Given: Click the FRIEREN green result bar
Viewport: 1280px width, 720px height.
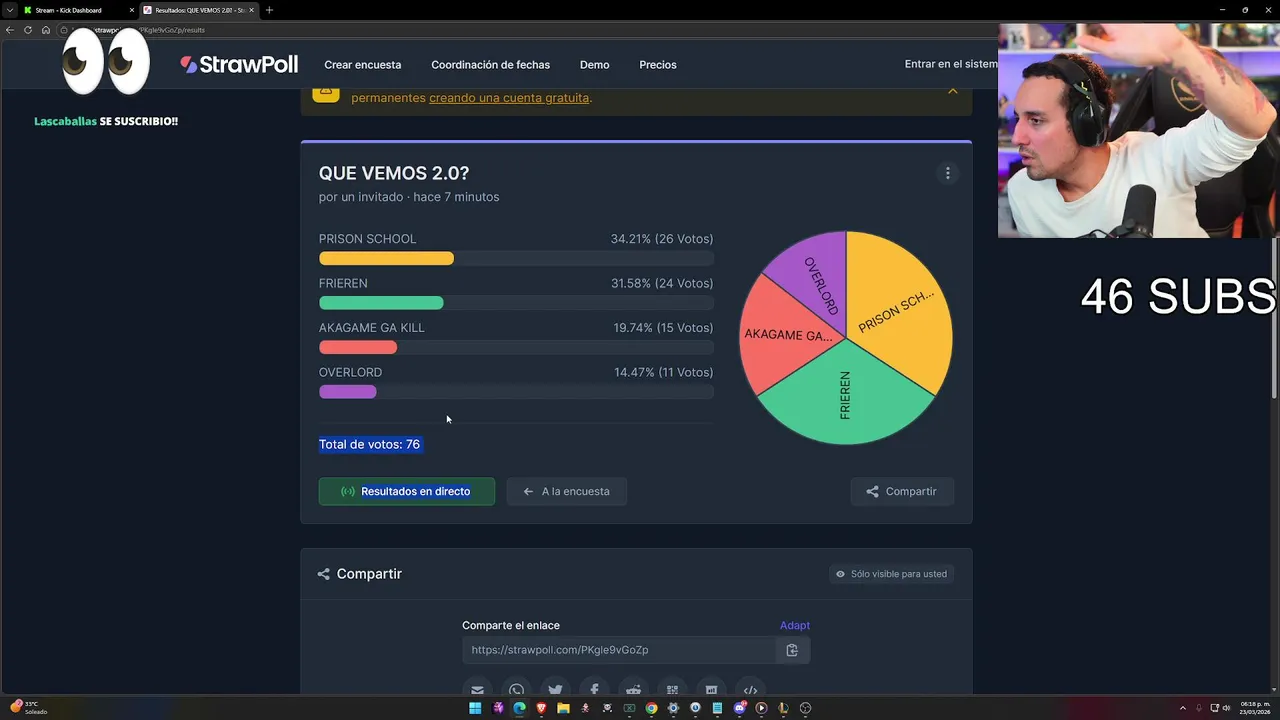Looking at the screenshot, I should 381,303.
